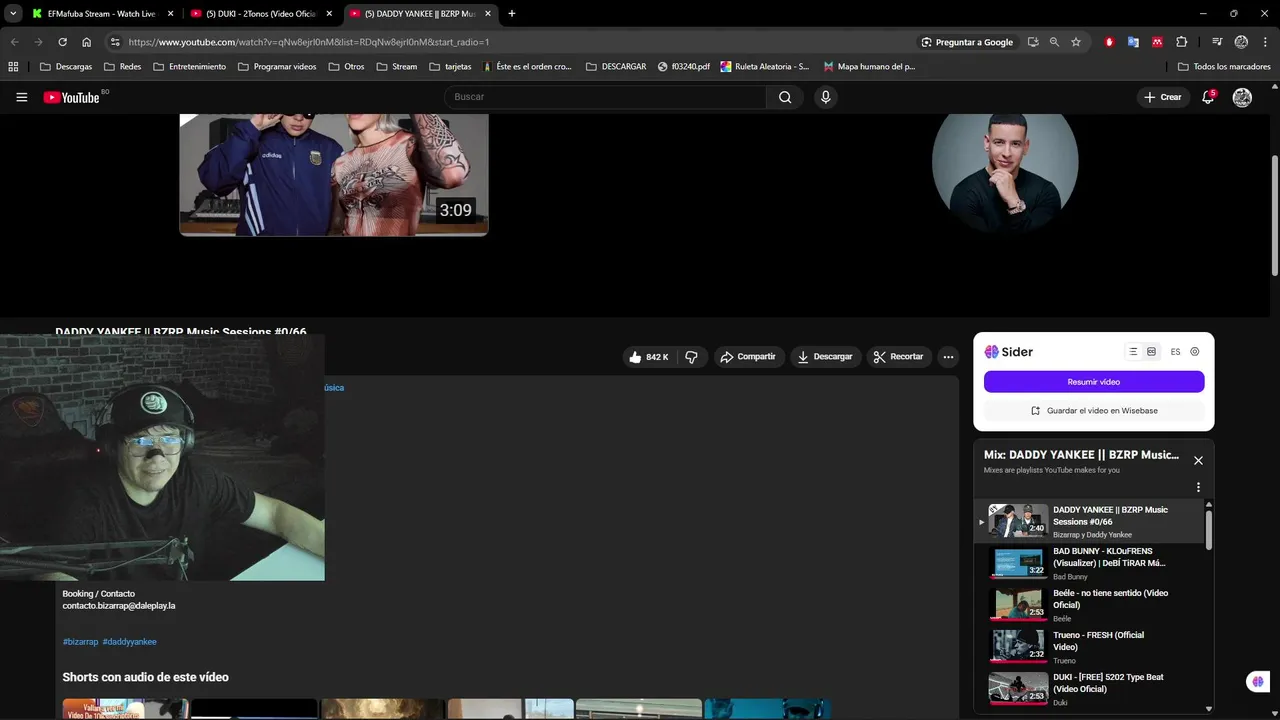Open red hand ad-blocker extension
Image resolution: width=1280 pixels, height=720 pixels.
coord(1109,42)
